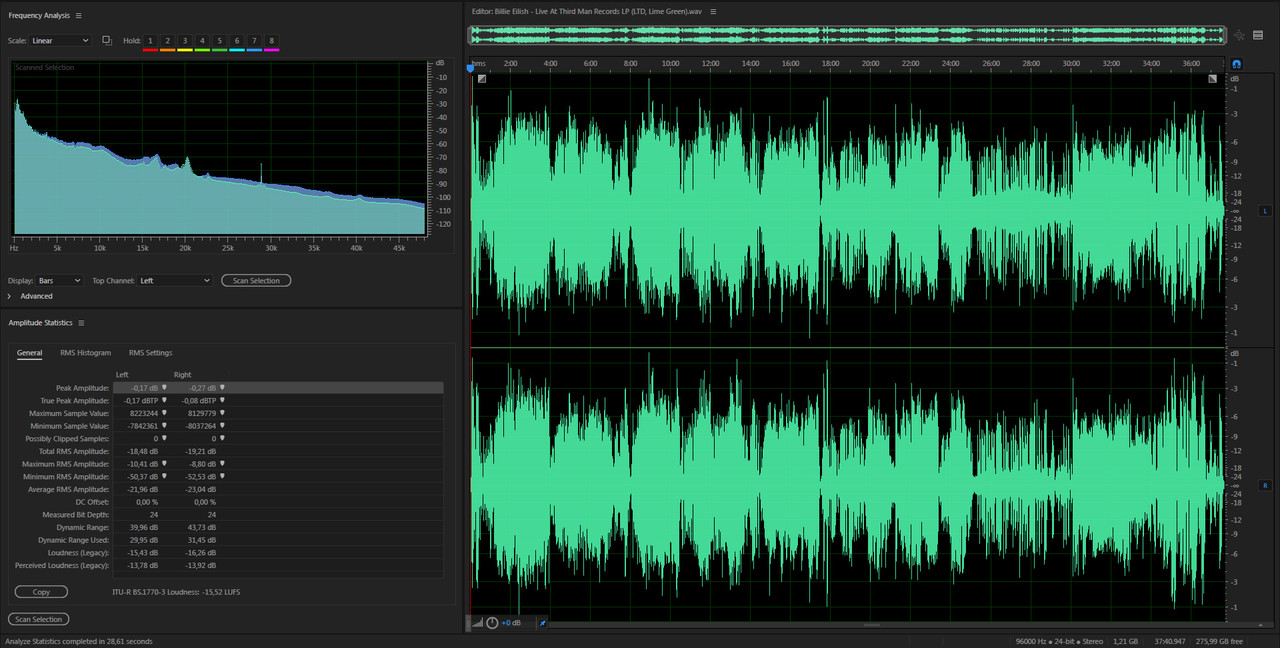Jump to right Peak Amplitude location marker
Screen dimensions: 1280x648
point(223,387)
